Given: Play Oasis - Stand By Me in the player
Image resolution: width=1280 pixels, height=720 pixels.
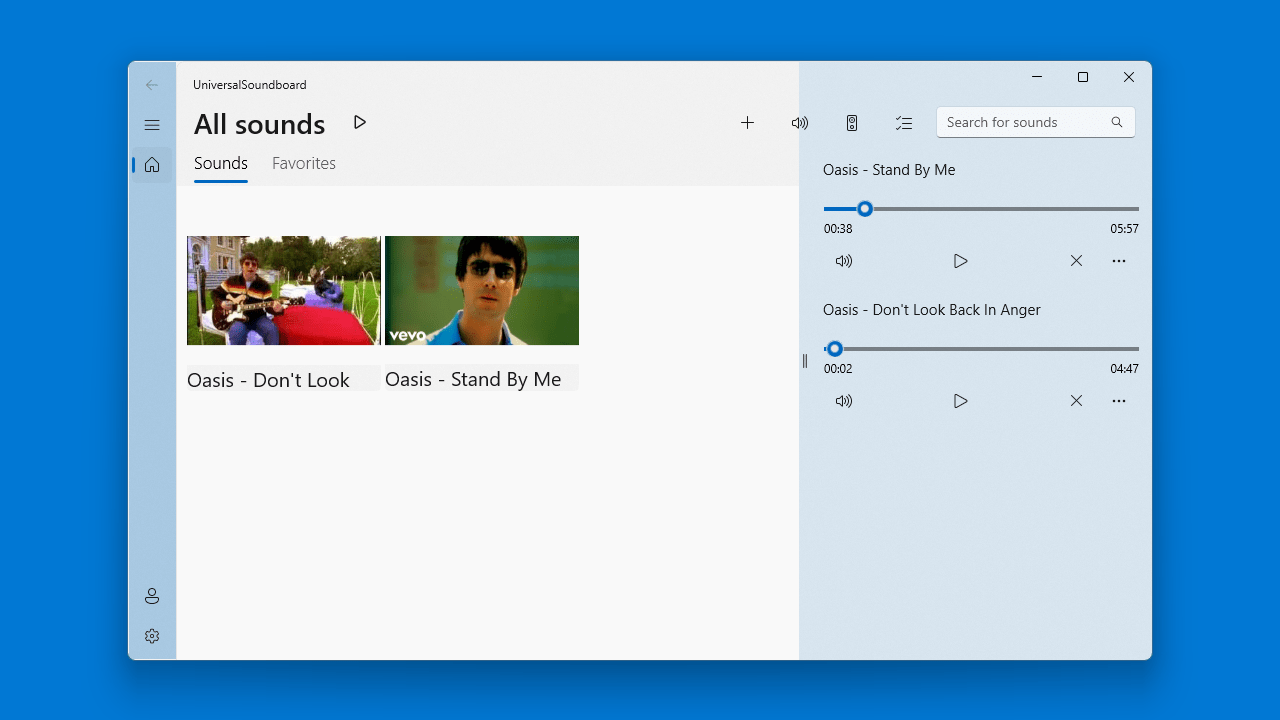Looking at the screenshot, I should [961, 261].
